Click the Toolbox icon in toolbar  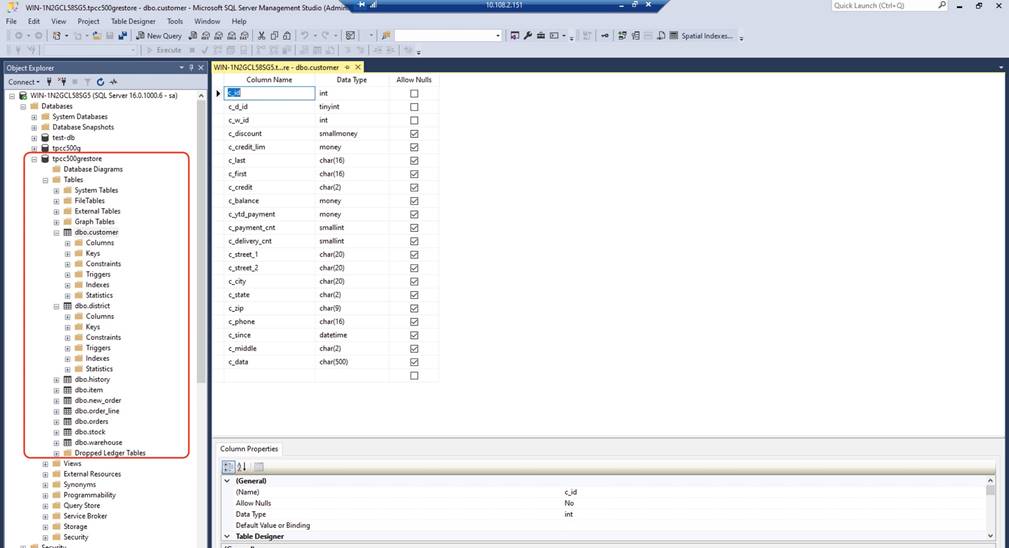[541, 36]
